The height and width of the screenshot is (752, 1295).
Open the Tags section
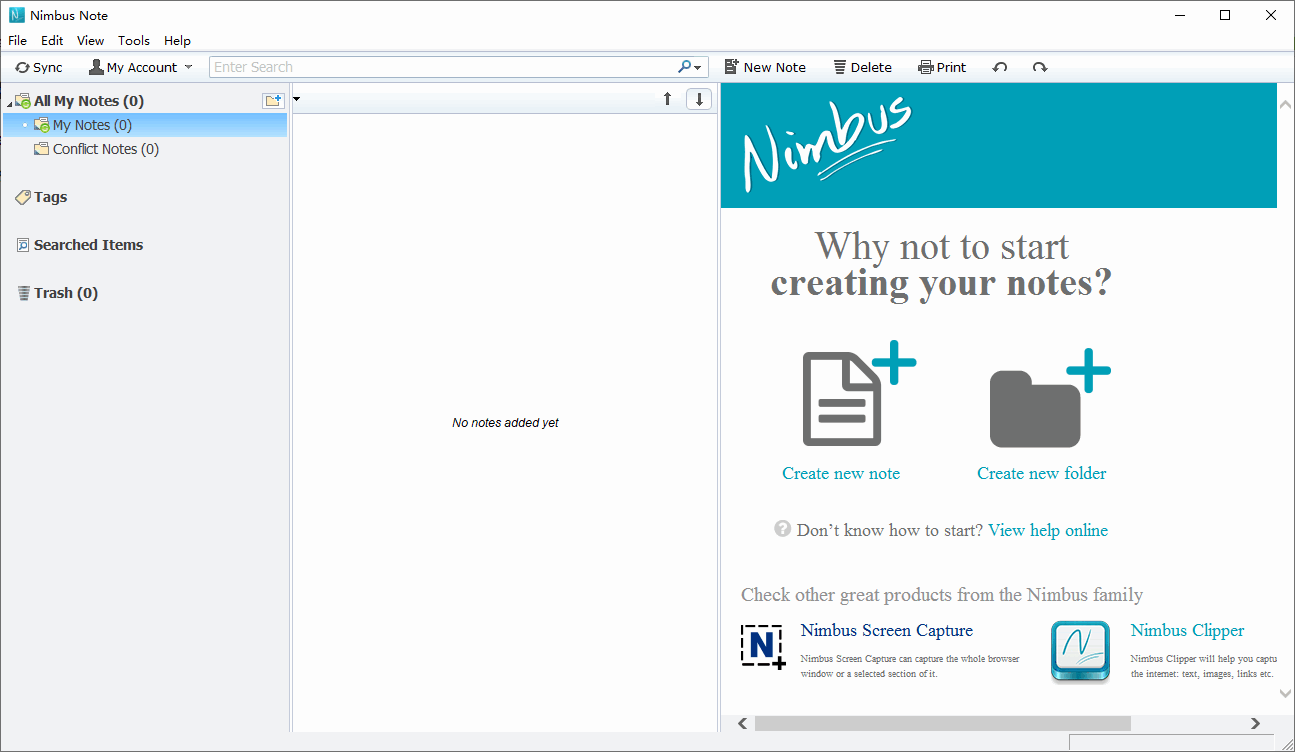coord(41,197)
